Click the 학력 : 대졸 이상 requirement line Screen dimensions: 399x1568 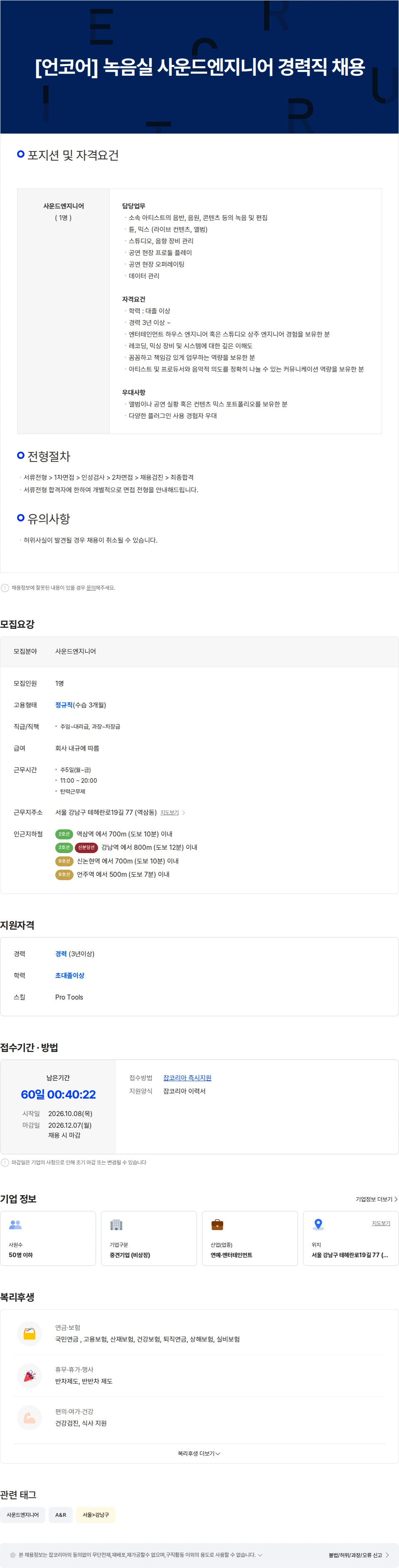(x=149, y=311)
